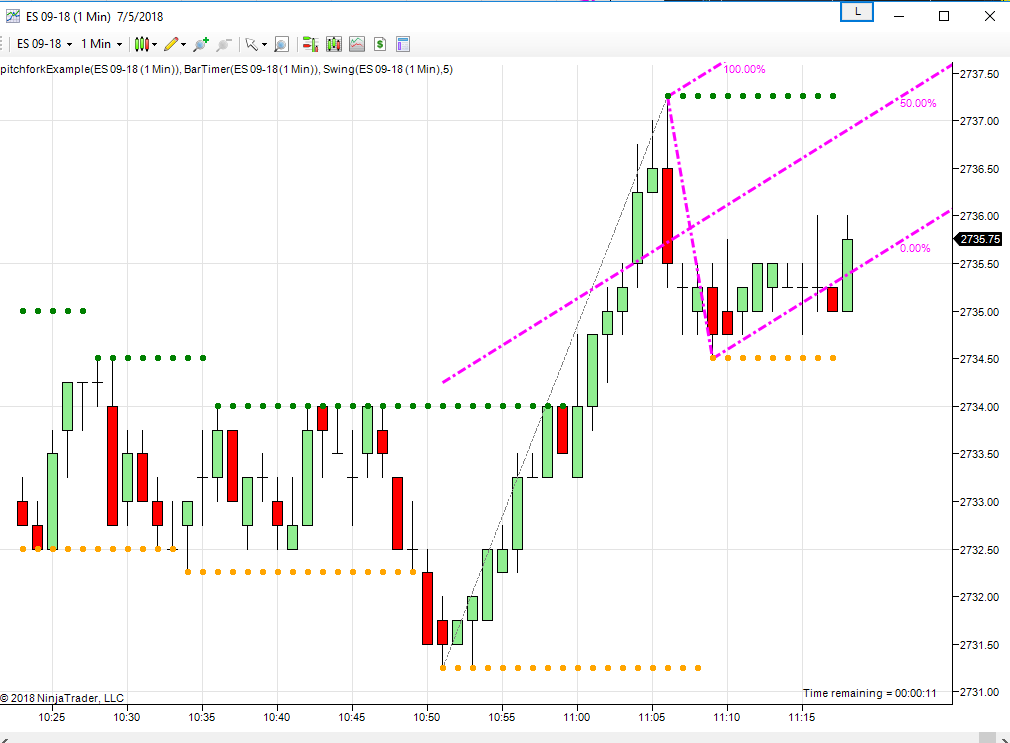This screenshot has height=743, width=1010.
Task: Select the drawing tools pencil icon
Action: pyautogui.click(x=171, y=44)
